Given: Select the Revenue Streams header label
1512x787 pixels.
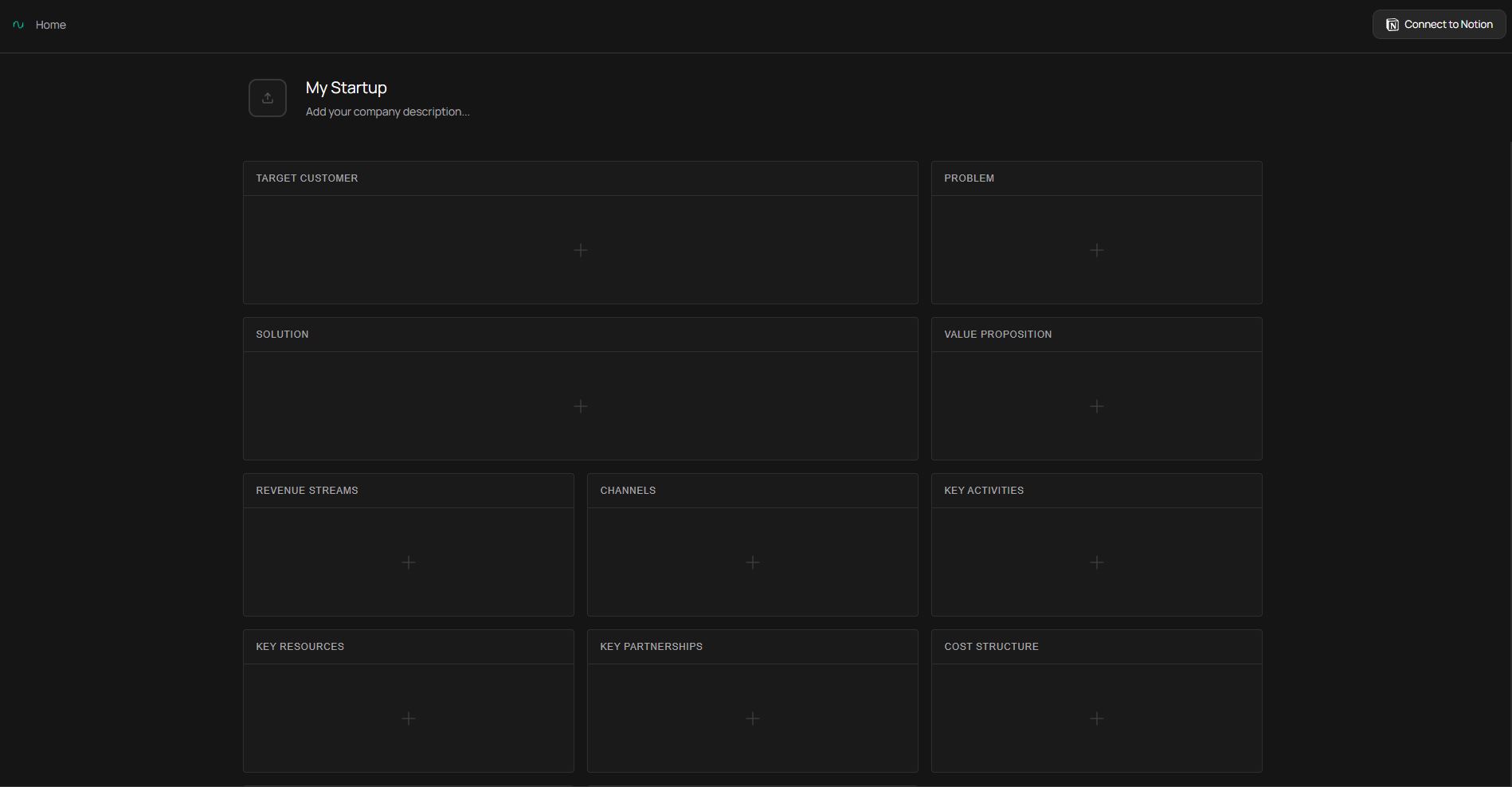Looking at the screenshot, I should pos(307,491).
